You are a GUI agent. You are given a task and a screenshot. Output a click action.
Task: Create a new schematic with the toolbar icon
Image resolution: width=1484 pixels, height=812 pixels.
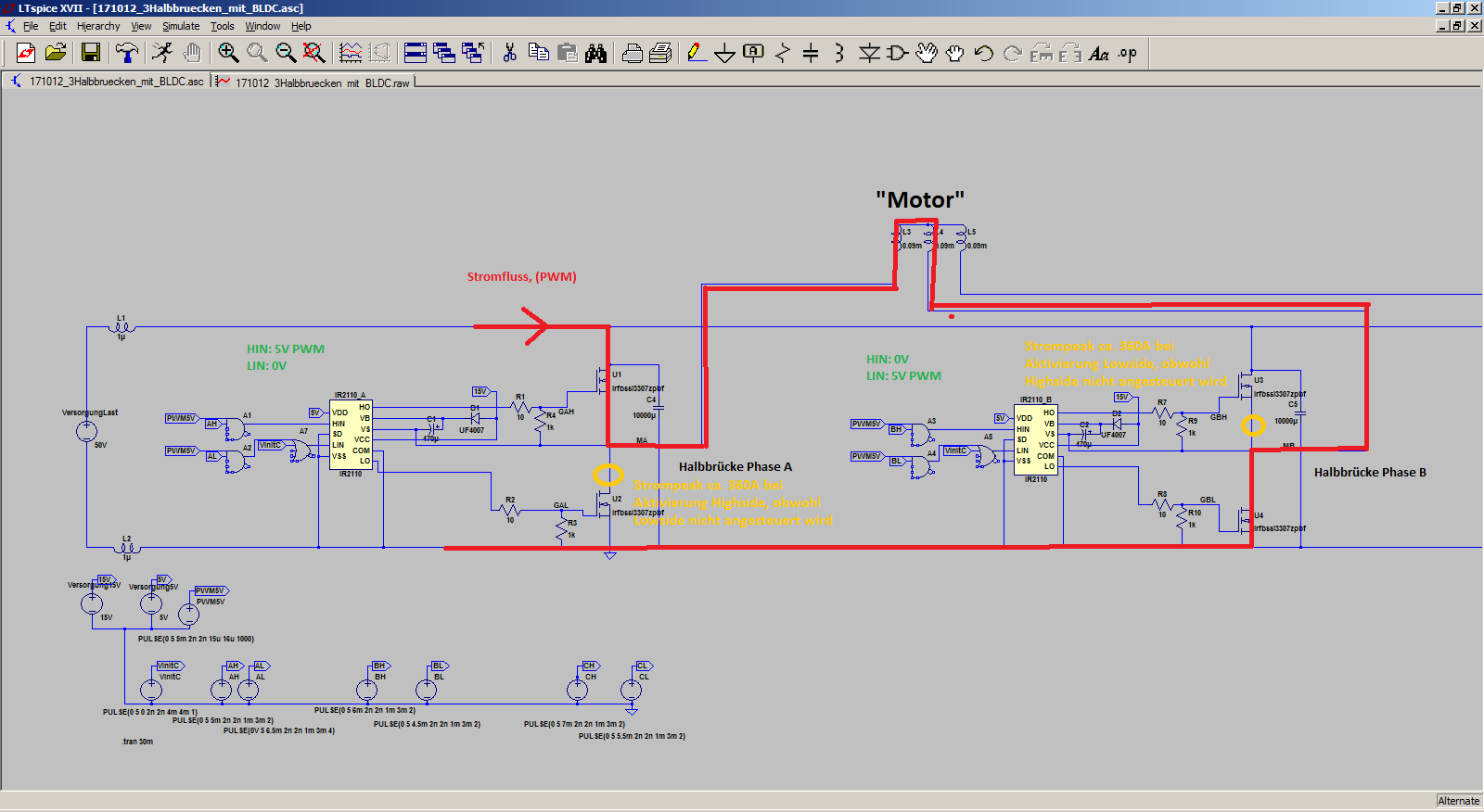point(26,53)
